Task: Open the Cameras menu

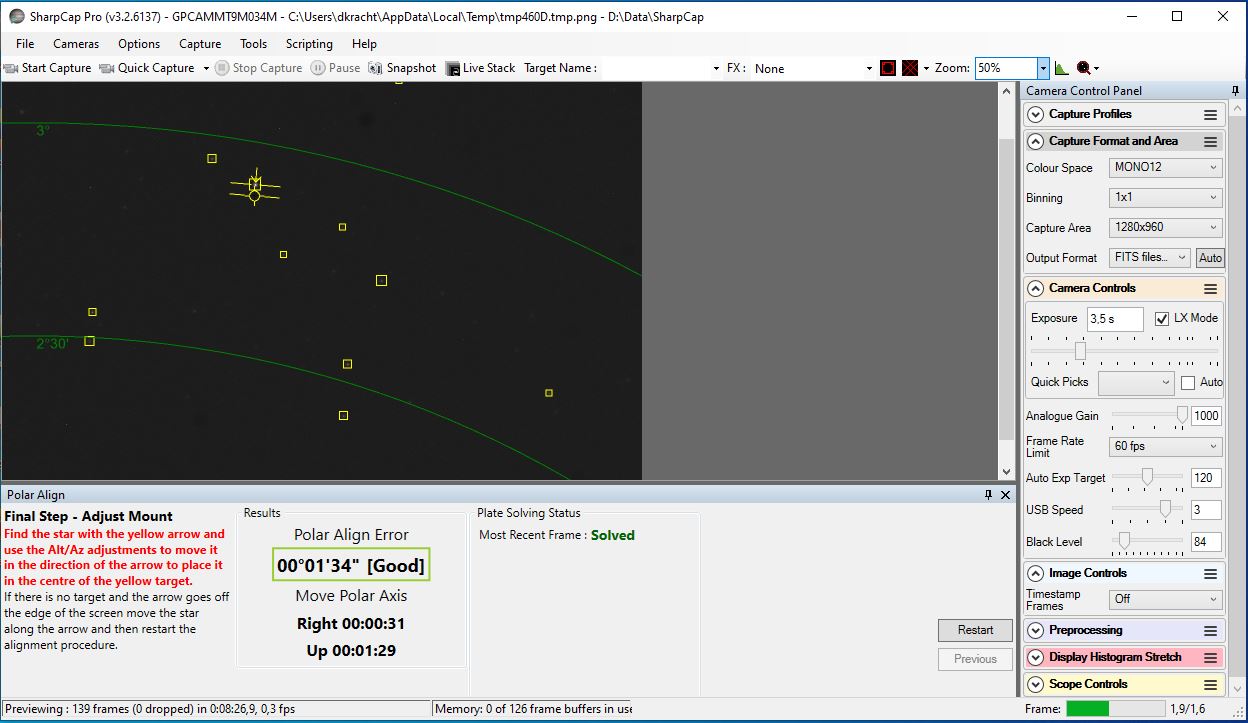Action: [76, 44]
